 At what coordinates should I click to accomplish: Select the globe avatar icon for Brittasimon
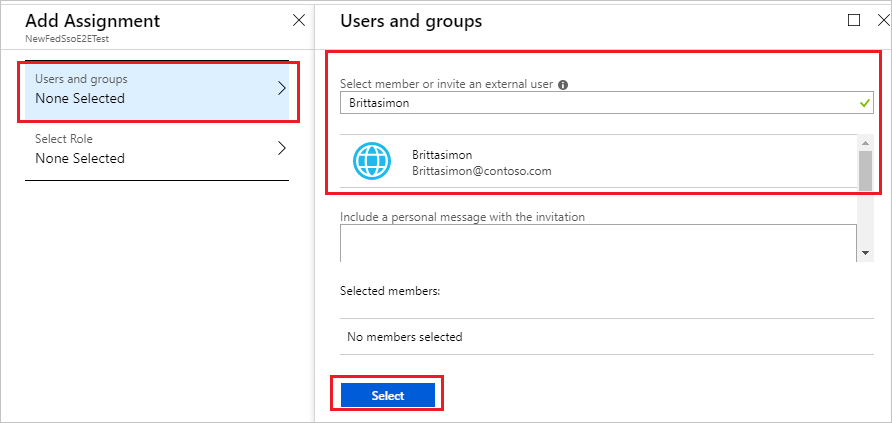point(370,161)
